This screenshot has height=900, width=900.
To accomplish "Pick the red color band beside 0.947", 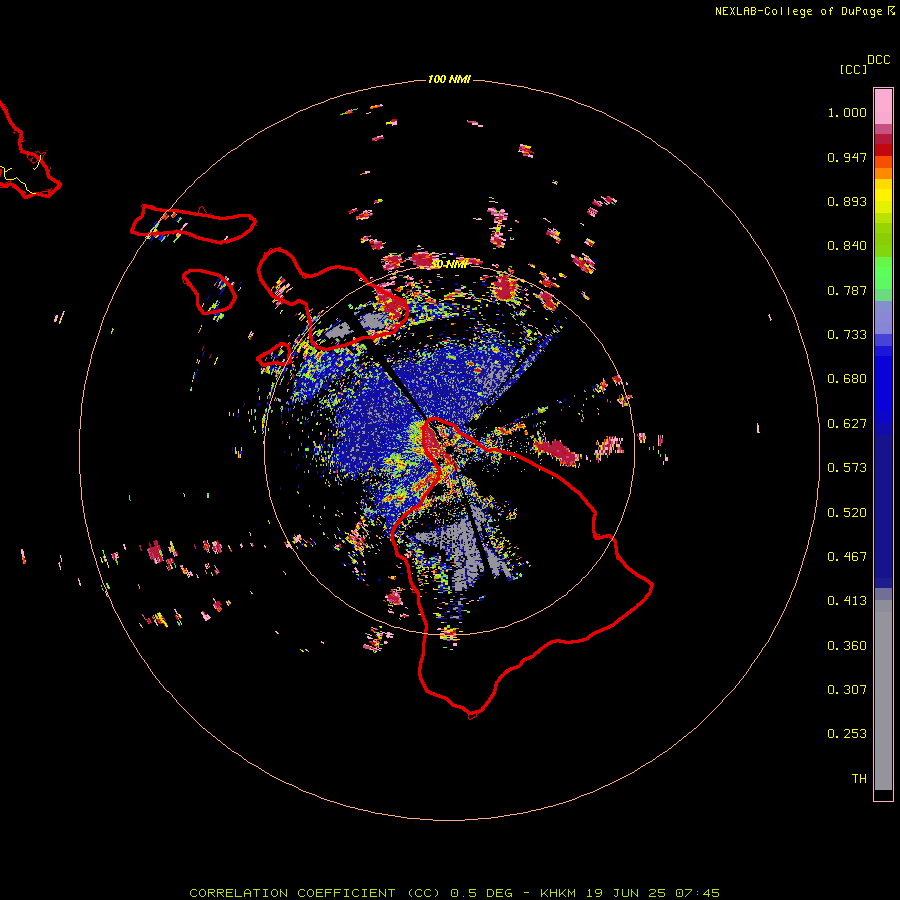I will click(883, 150).
